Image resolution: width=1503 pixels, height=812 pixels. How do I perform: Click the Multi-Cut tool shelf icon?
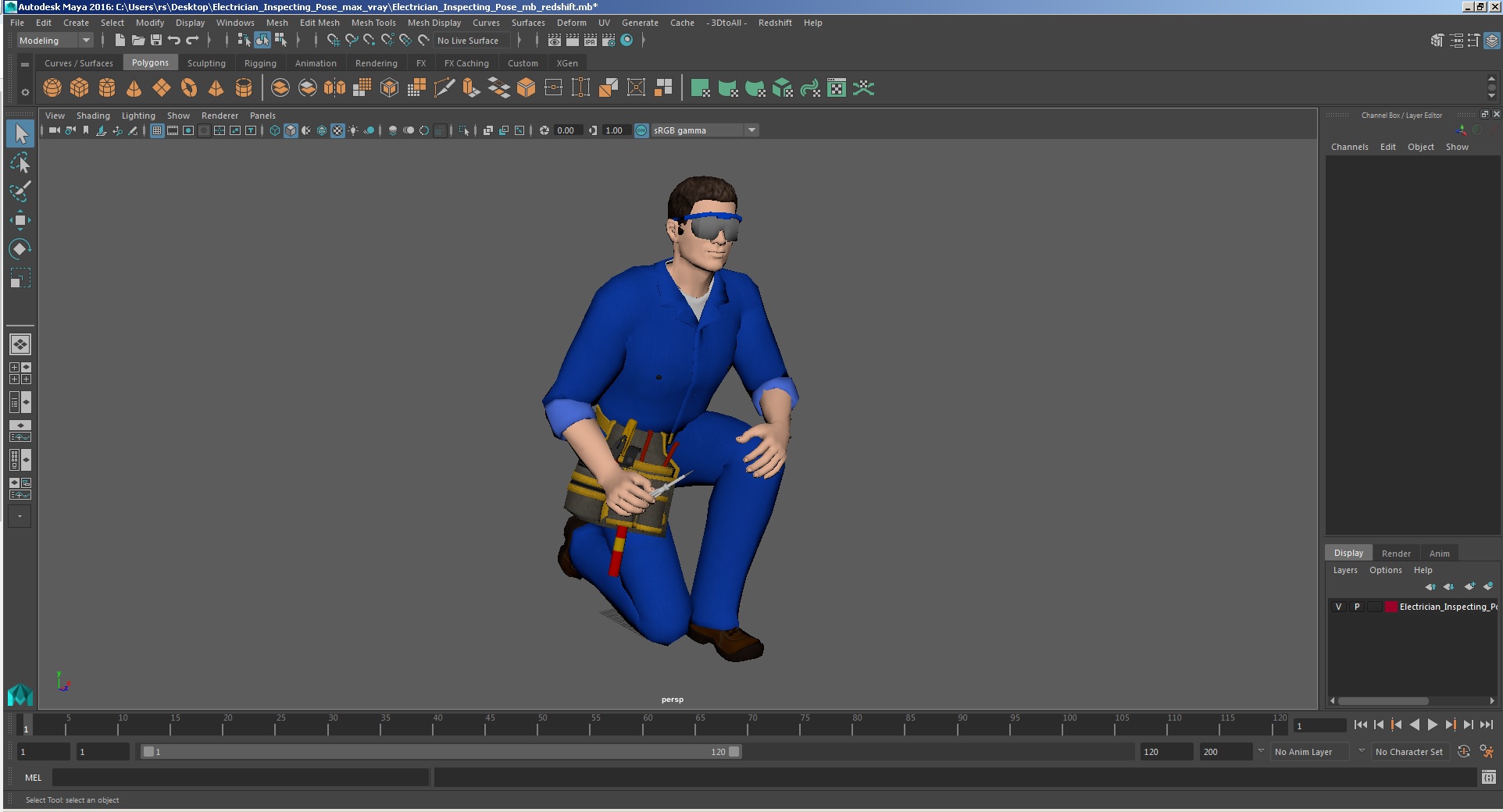pos(444,88)
